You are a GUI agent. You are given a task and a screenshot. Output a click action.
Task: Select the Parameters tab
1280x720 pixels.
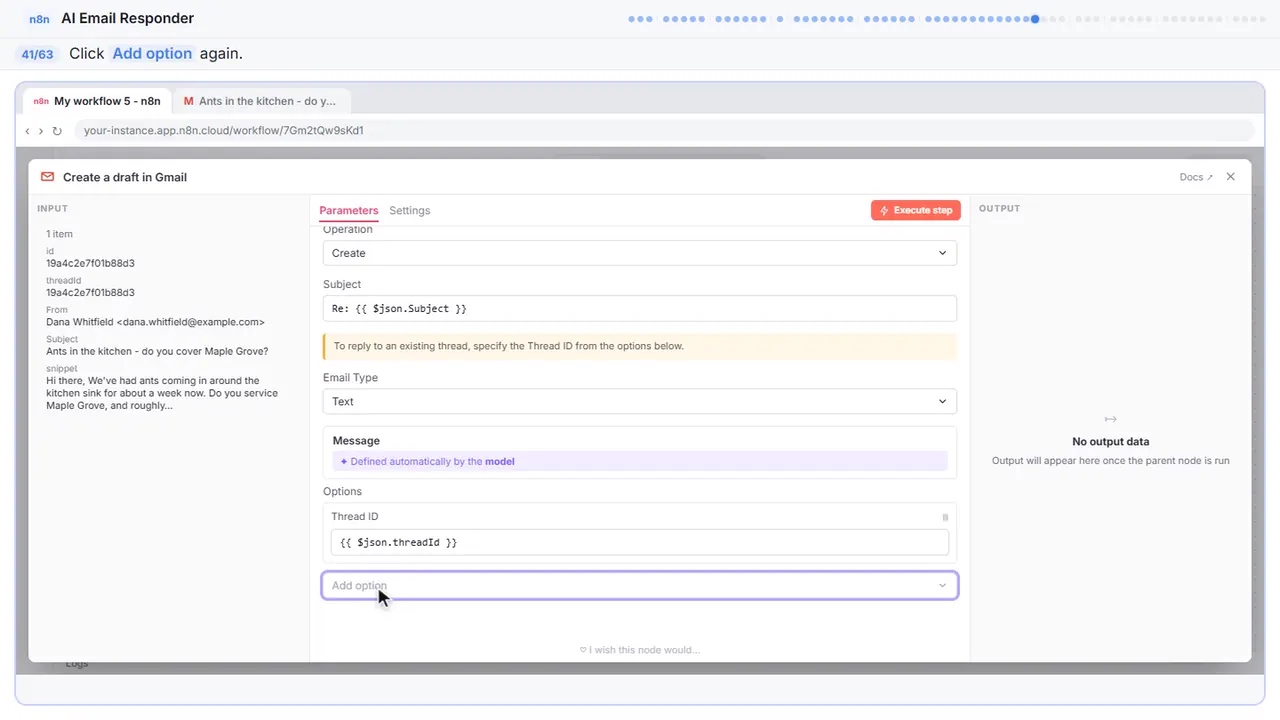[x=349, y=210]
